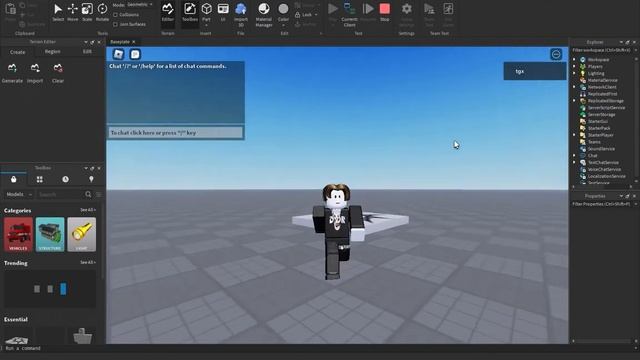This screenshot has height=360, width=640.
Task: Activate the Move tool
Action: point(73,12)
